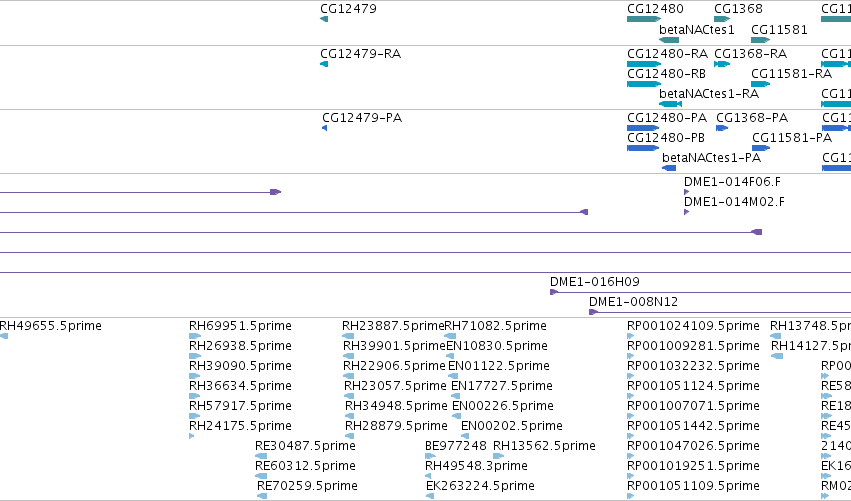851x501 pixels.
Task: Click RP001032232.5prime label
Action: pos(693,366)
